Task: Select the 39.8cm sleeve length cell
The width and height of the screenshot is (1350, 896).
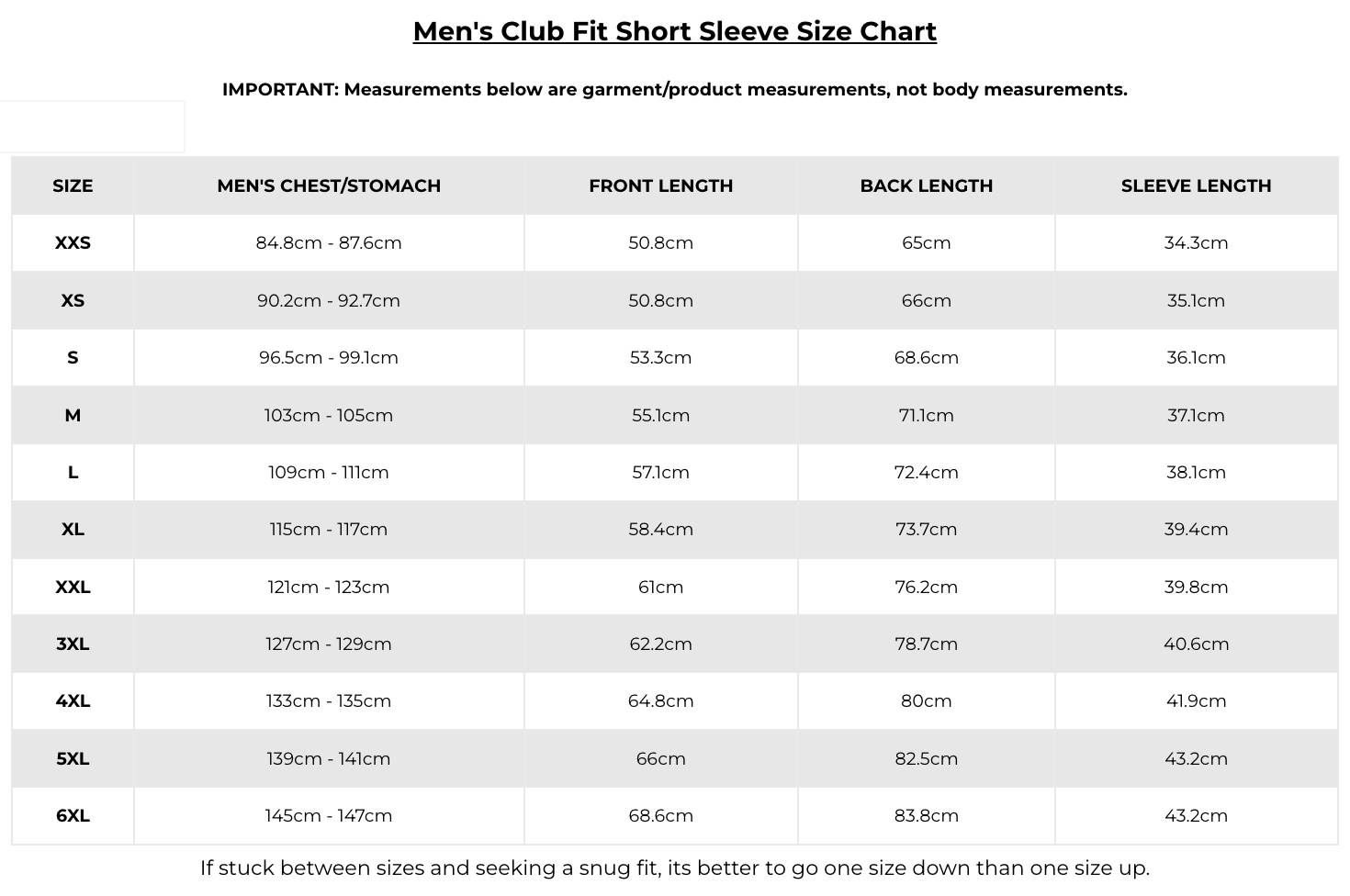Action: coord(1196,587)
